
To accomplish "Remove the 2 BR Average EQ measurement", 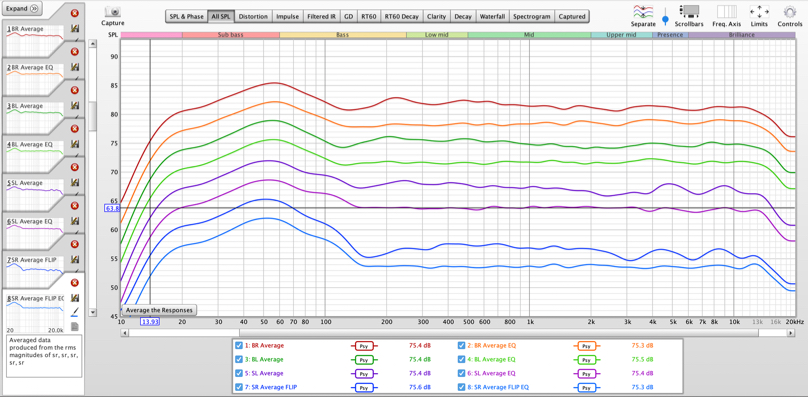I will click(x=75, y=52).
